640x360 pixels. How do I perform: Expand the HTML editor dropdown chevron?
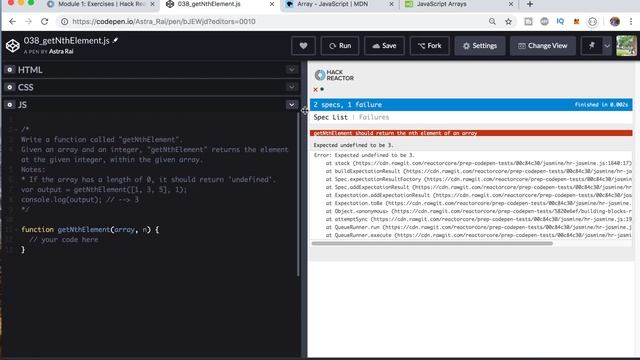coord(291,70)
